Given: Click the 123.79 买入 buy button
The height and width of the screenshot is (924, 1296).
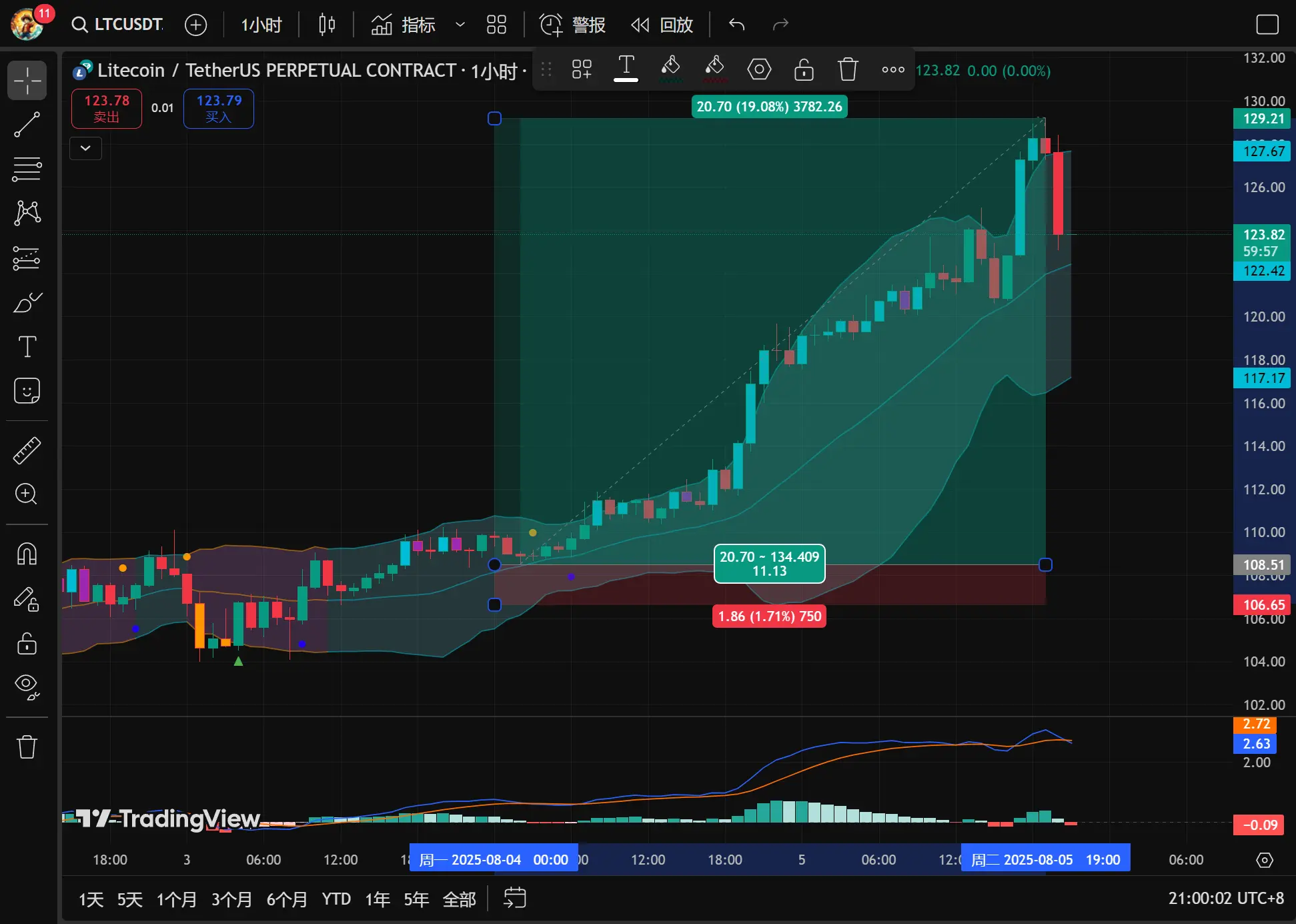Looking at the screenshot, I should pyautogui.click(x=219, y=109).
